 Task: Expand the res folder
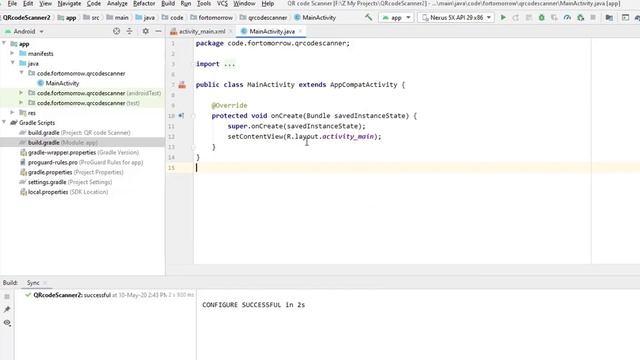13,112
